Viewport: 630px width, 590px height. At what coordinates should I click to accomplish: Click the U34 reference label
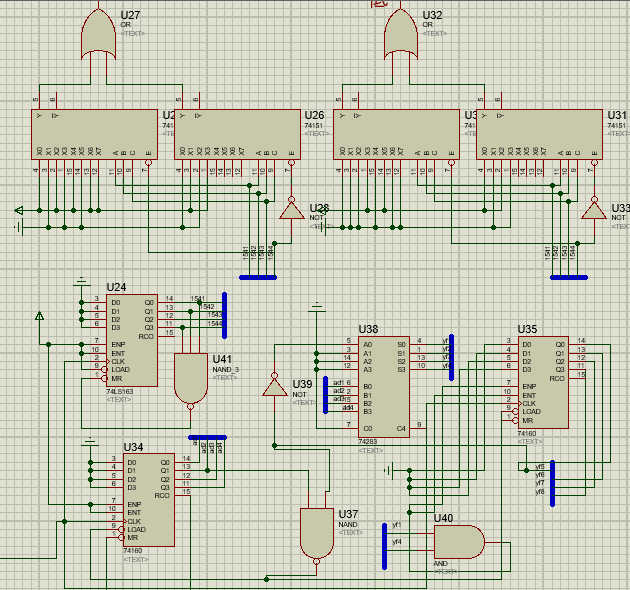coord(133,447)
